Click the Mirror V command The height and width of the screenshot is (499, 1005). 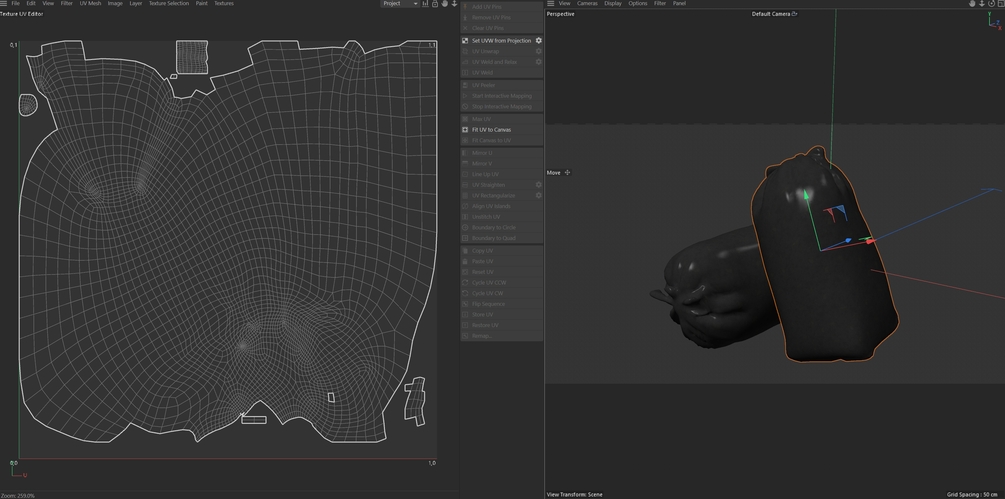coord(502,163)
